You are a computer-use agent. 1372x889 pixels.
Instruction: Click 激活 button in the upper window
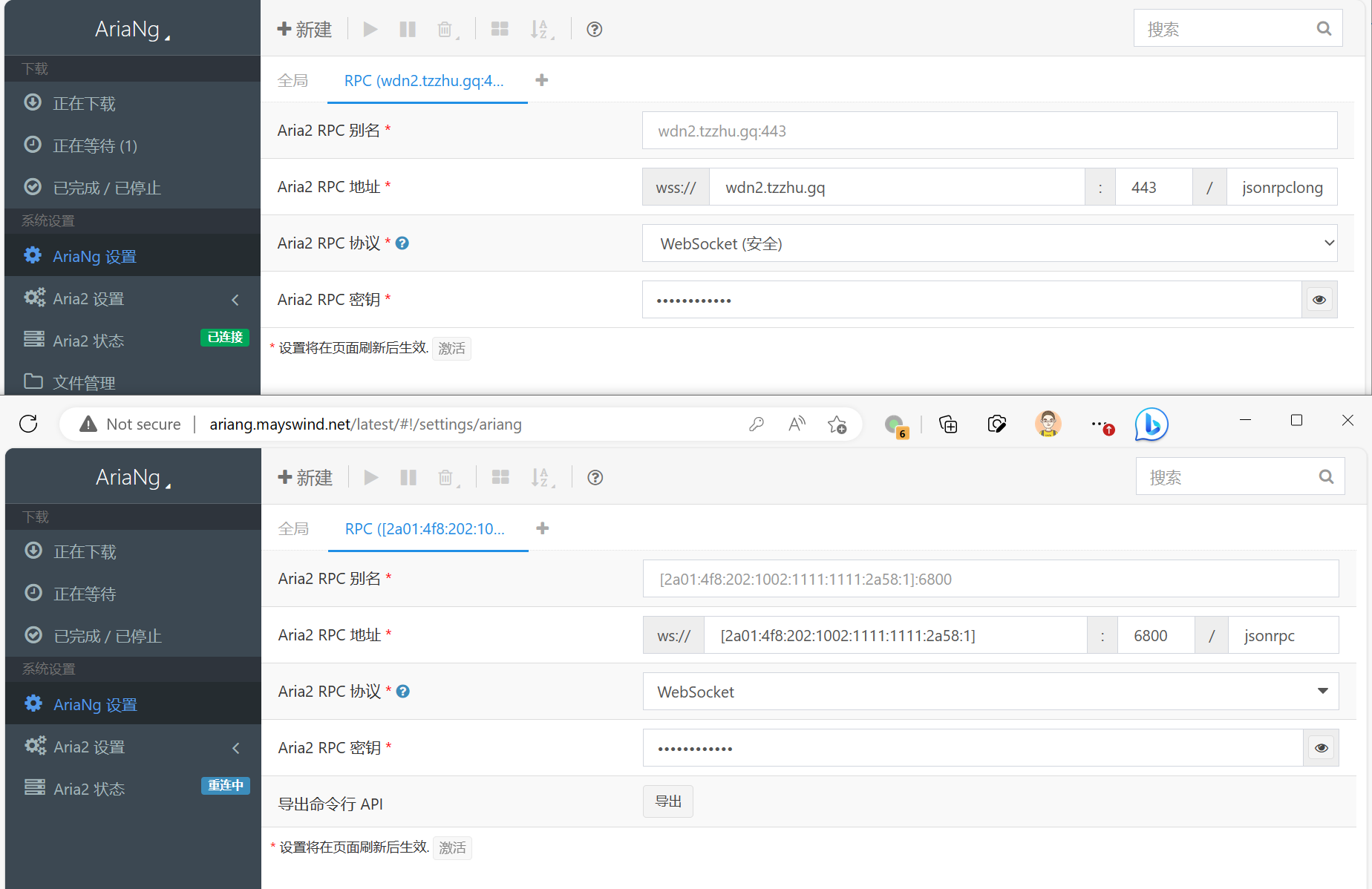click(451, 348)
